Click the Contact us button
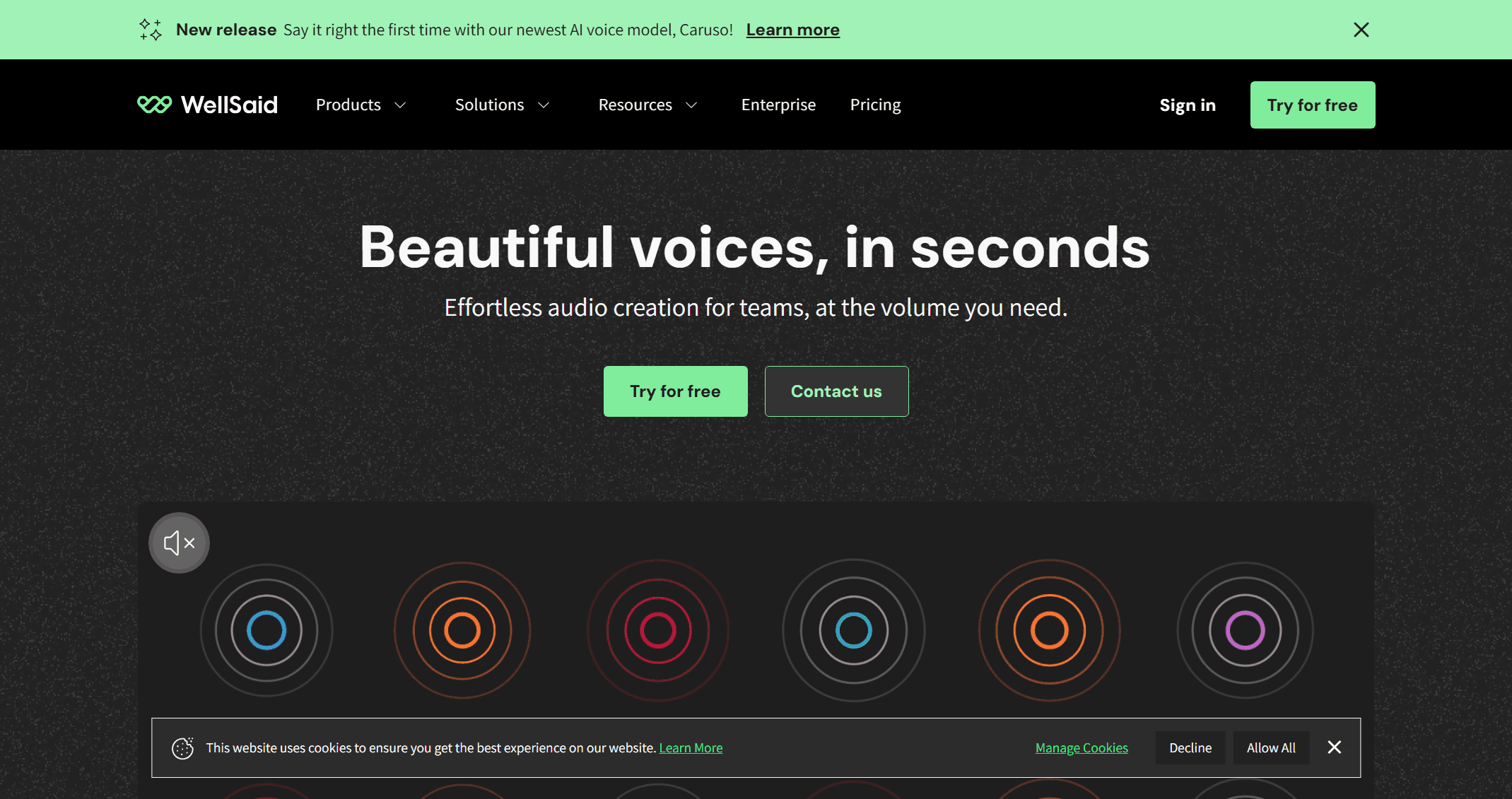Viewport: 1512px width, 799px height. [x=836, y=391]
